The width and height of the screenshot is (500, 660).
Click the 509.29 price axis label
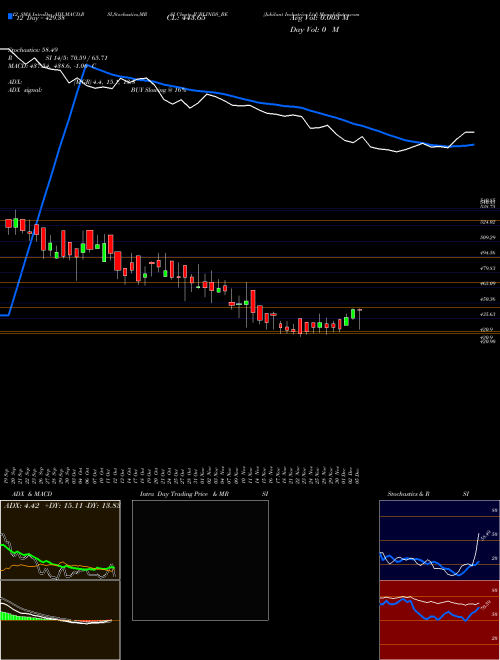point(488,237)
